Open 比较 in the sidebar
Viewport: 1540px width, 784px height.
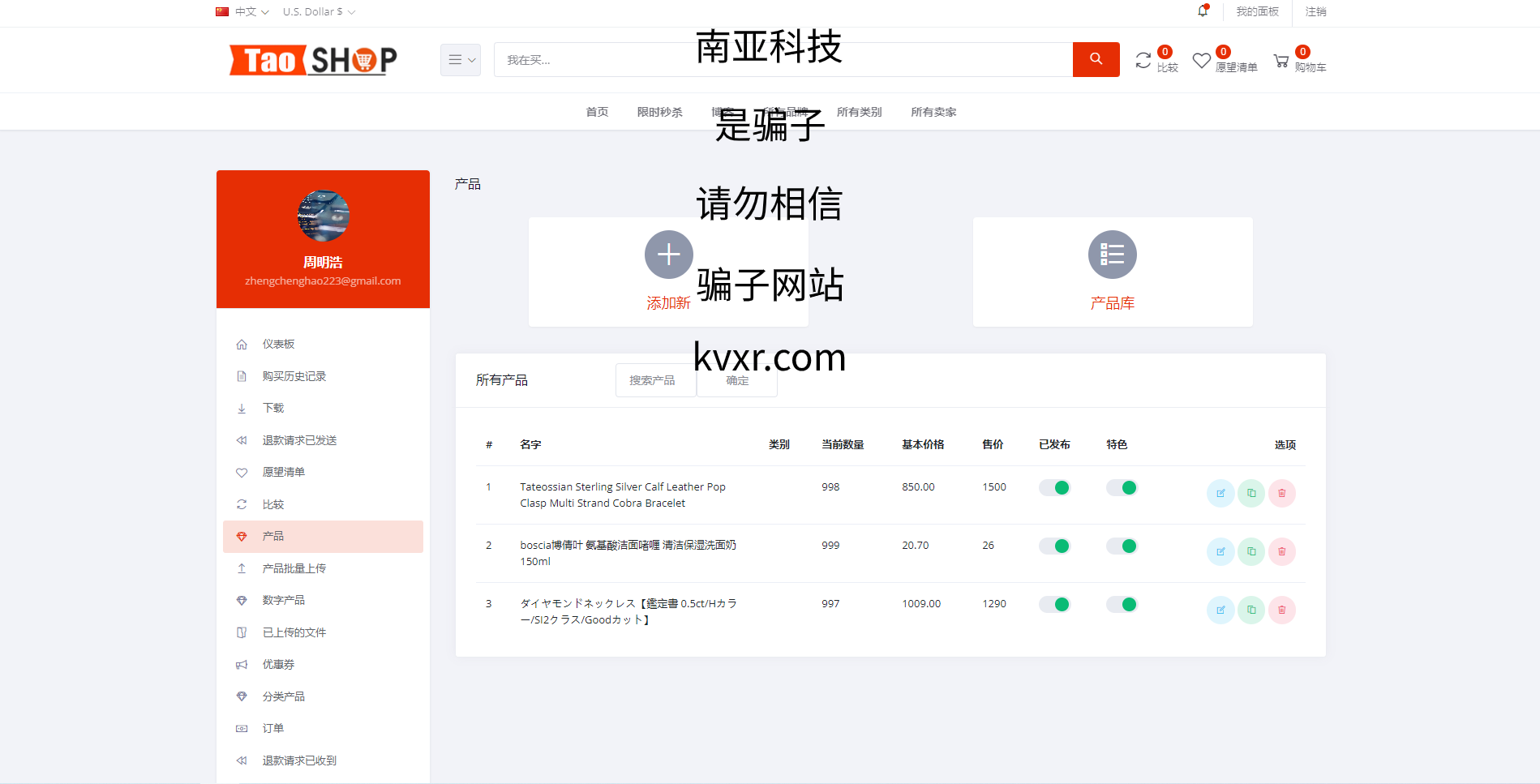(x=323, y=504)
